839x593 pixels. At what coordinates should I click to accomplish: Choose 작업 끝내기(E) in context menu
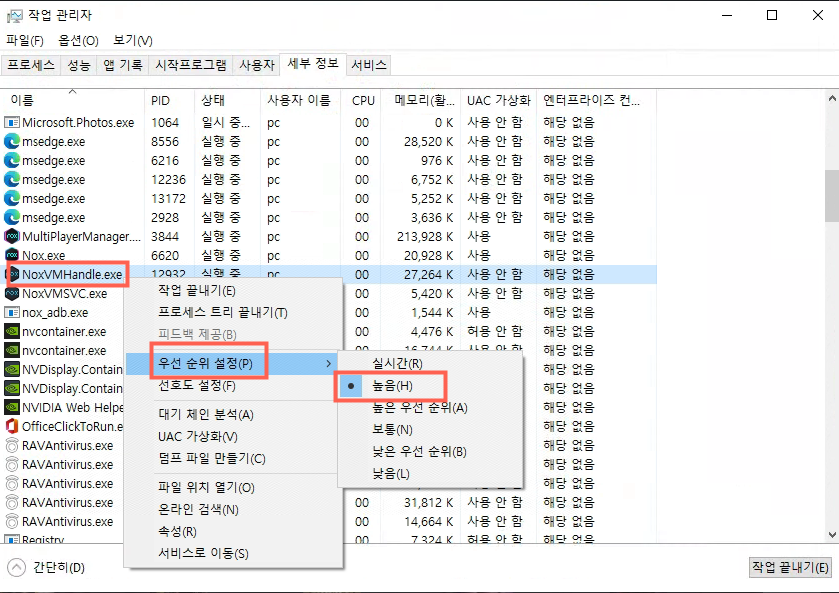[x=197, y=291]
